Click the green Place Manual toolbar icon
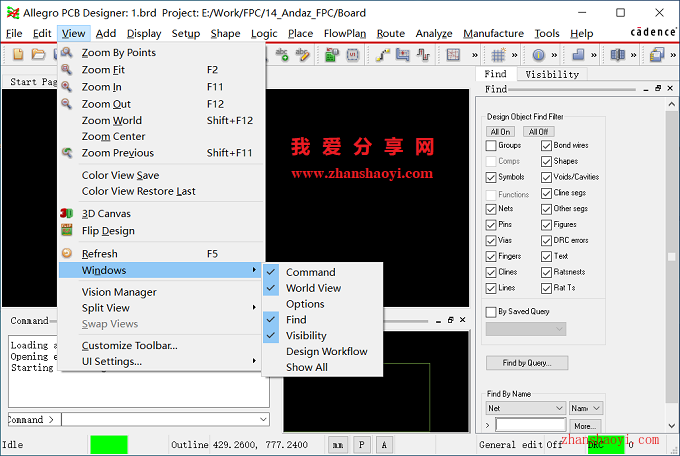Screen dimensions: 680x456 click(x=332, y=55)
